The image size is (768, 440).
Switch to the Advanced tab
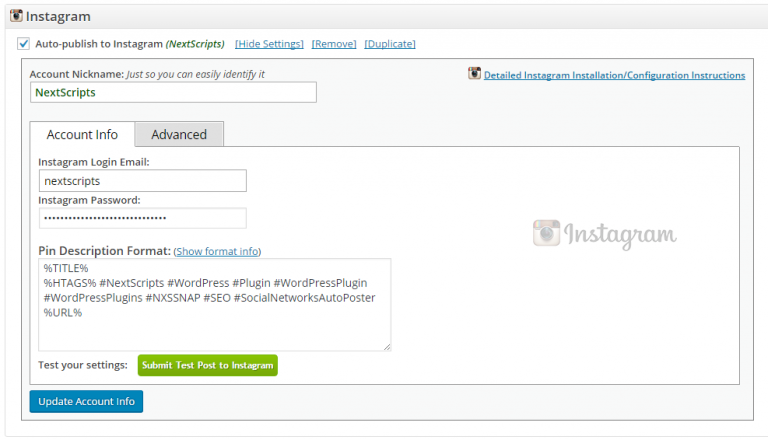(179, 134)
